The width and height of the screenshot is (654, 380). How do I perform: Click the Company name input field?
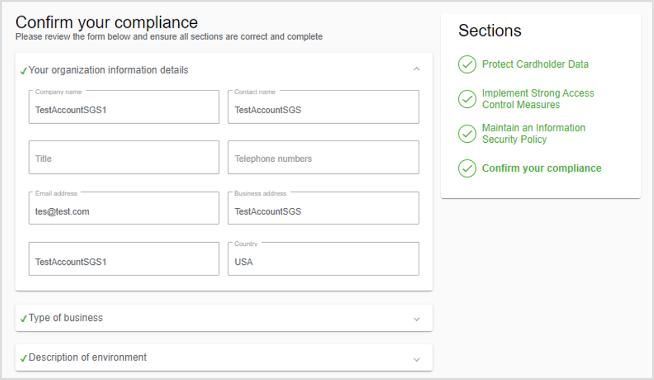coord(124,107)
